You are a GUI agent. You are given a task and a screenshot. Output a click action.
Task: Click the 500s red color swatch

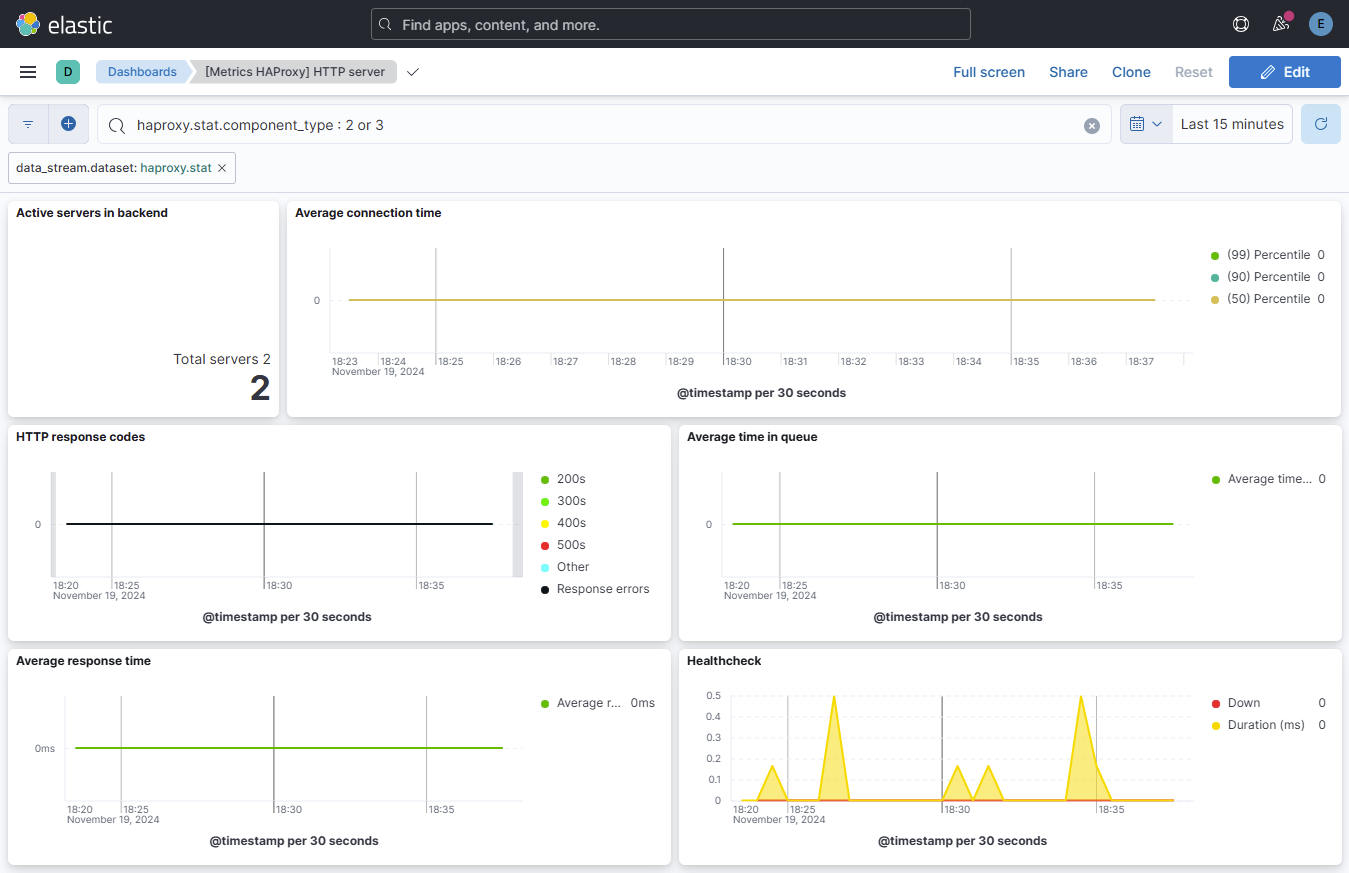point(545,545)
